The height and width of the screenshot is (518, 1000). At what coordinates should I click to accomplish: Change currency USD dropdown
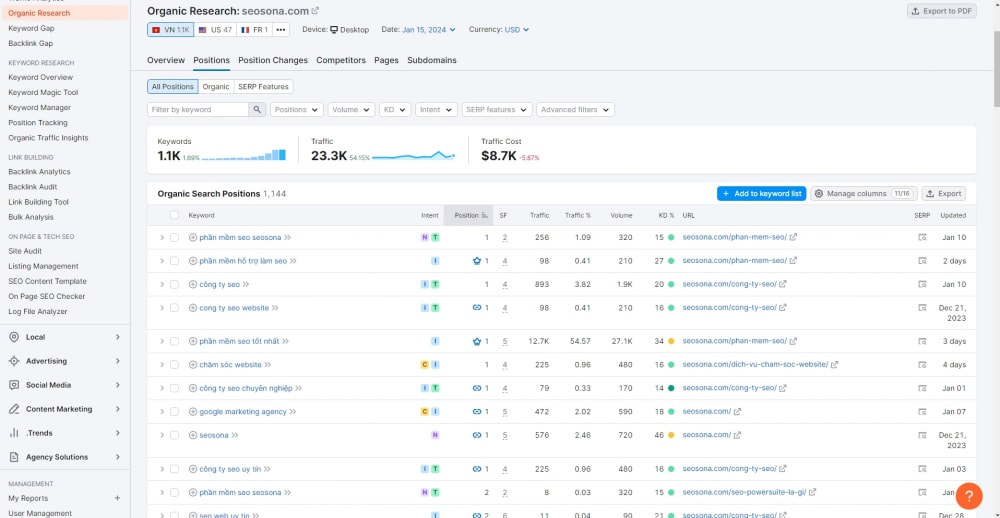517,29
